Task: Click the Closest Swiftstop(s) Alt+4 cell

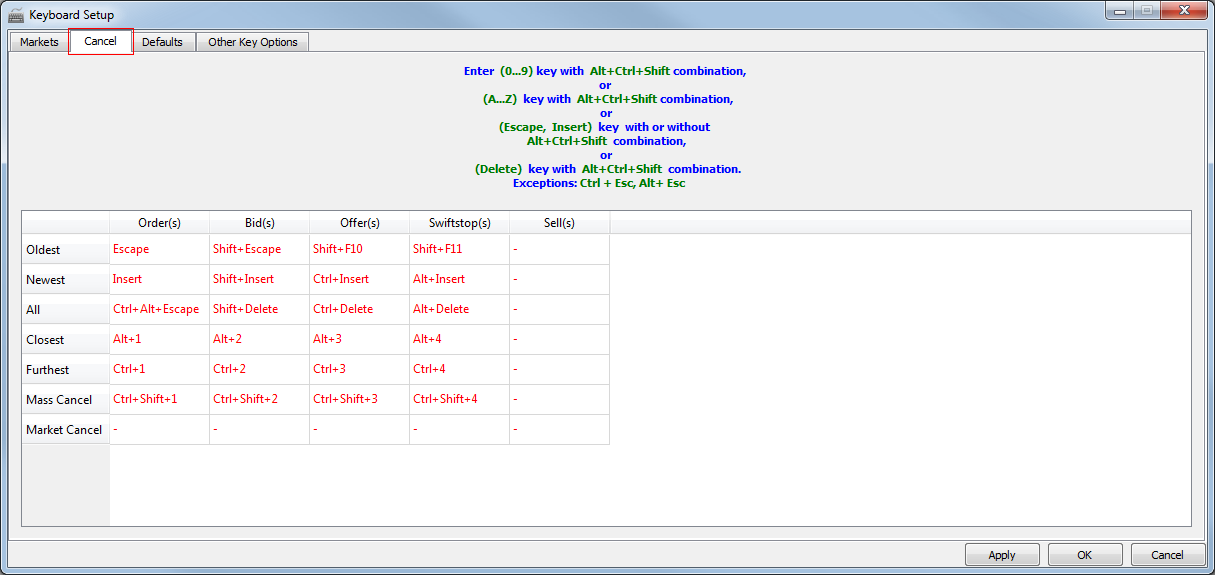Action: click(459, 339)
